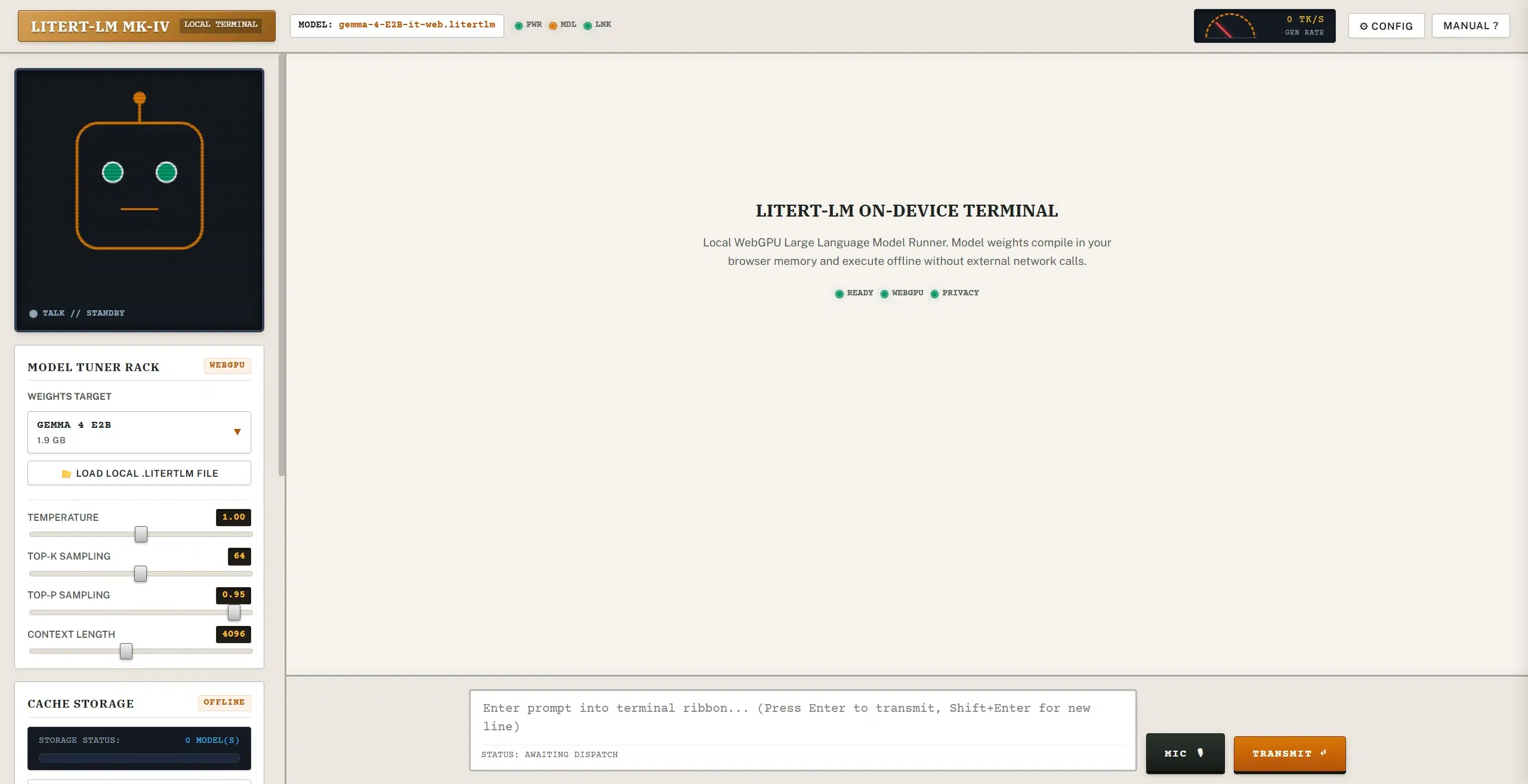Click the WEIGHTS TARGET label
This screenshot has width=1528, height=784.
pos(69,397)
